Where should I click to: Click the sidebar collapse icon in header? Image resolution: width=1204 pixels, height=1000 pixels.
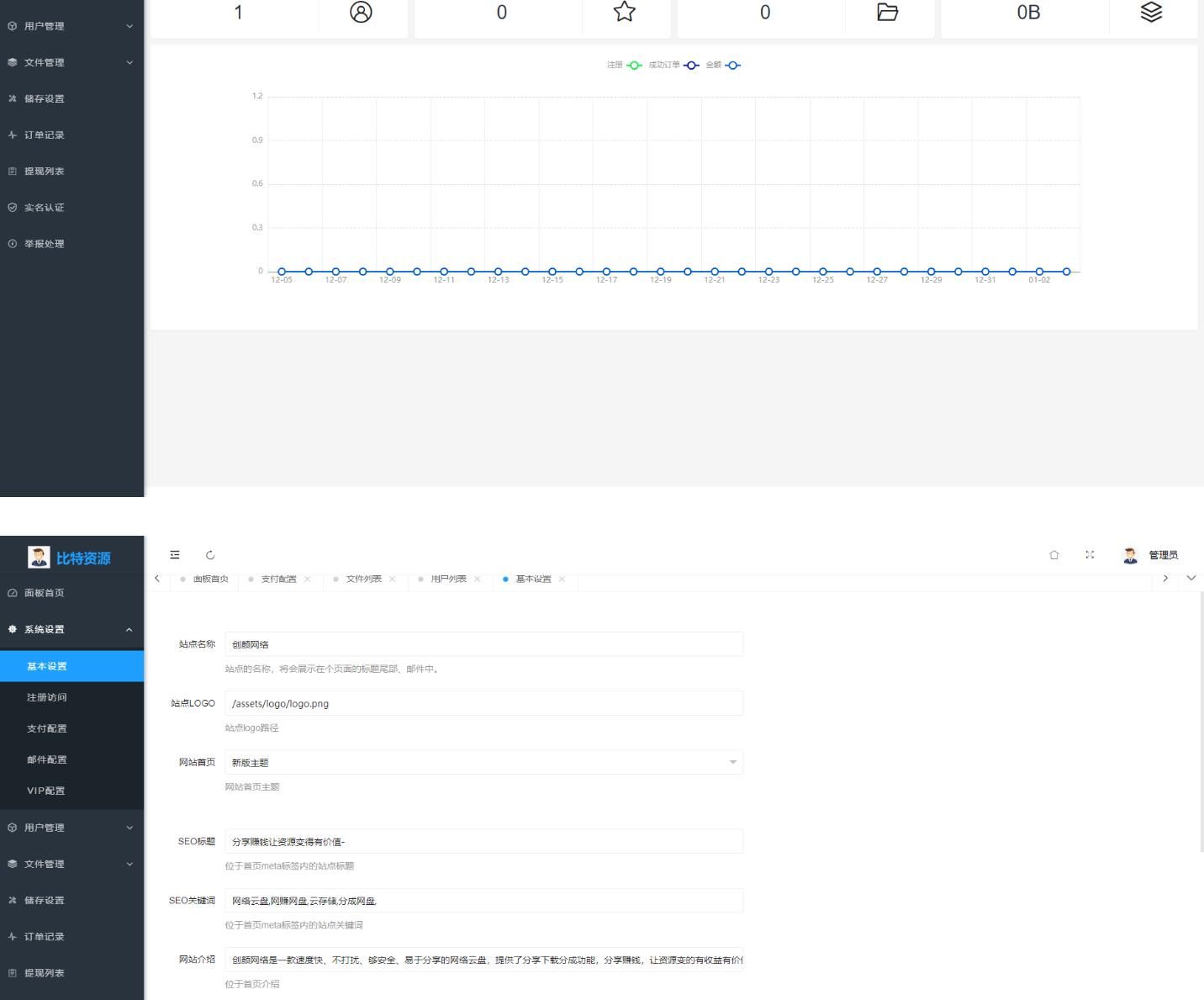(x=175, y=555)
